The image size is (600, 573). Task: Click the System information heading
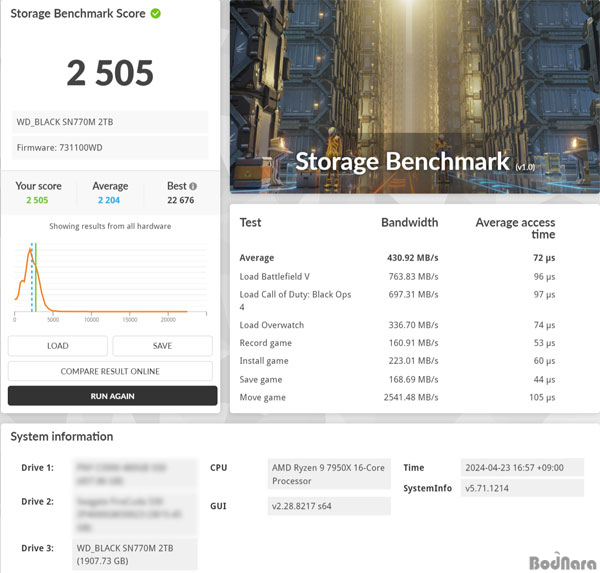62,436
